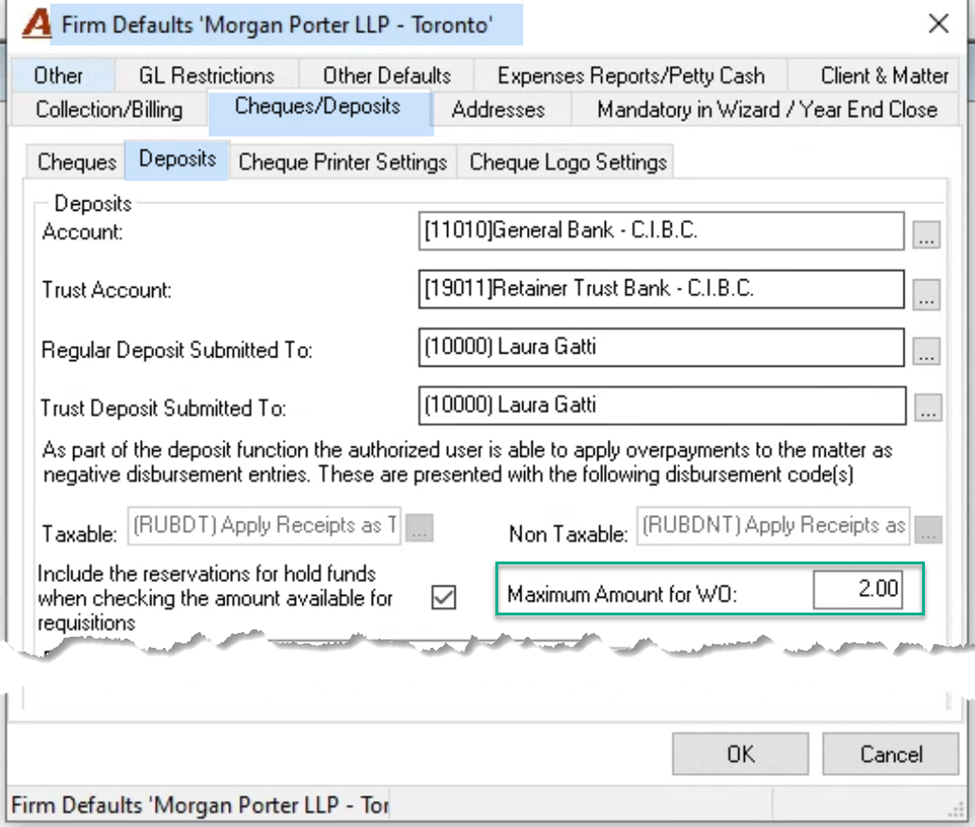Click the overpayments explanation paragraph text
975x827 pixels.
tap(467, 462)
